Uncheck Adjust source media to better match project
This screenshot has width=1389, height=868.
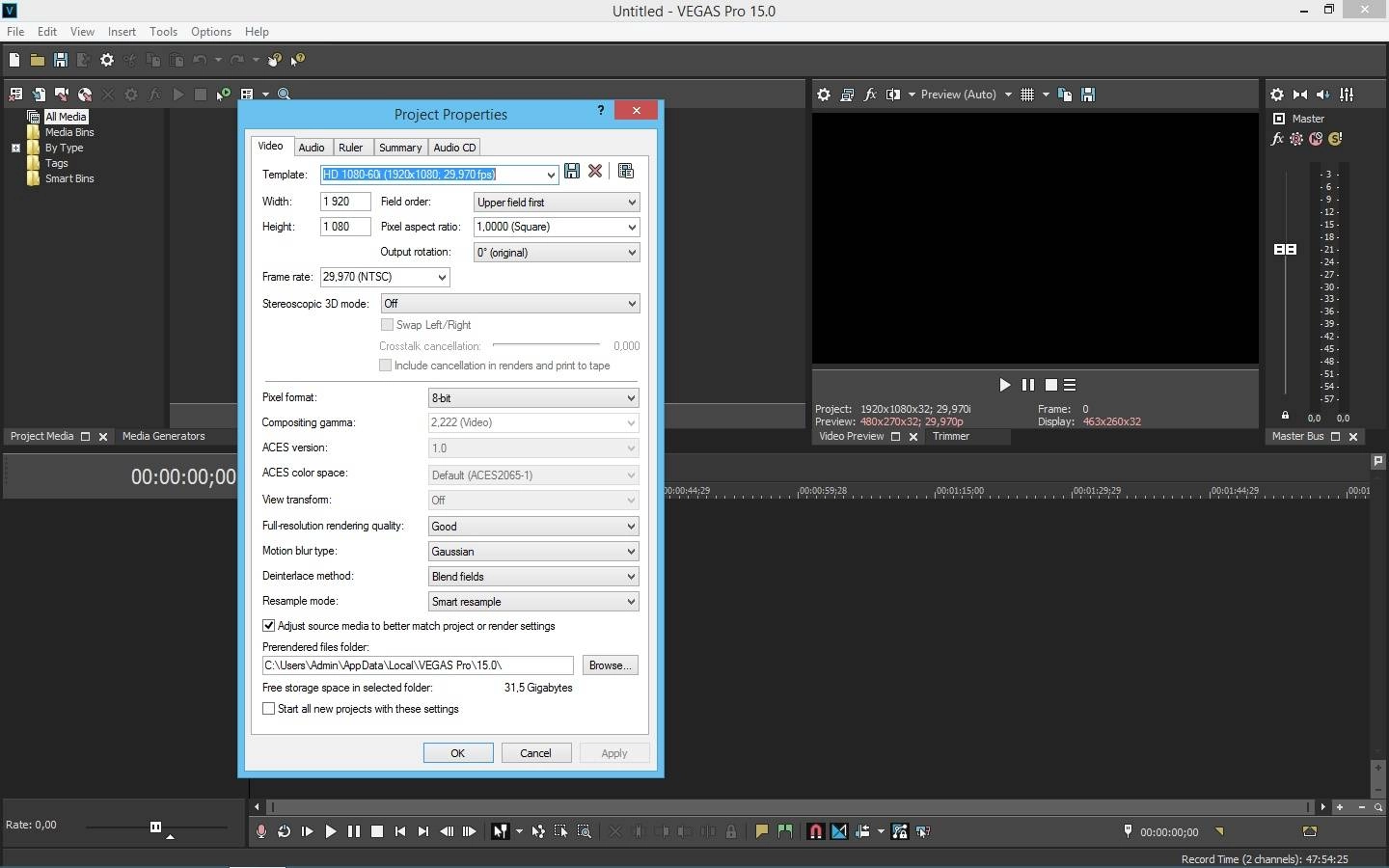269,626
